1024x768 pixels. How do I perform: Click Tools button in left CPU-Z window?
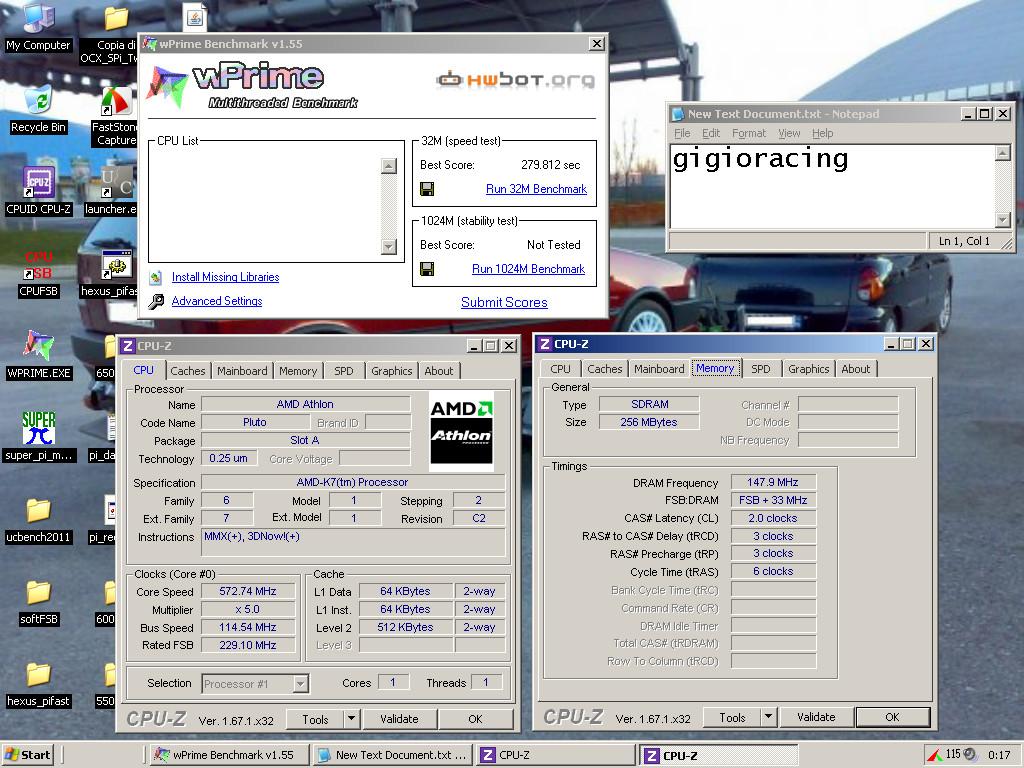(315, 719)
